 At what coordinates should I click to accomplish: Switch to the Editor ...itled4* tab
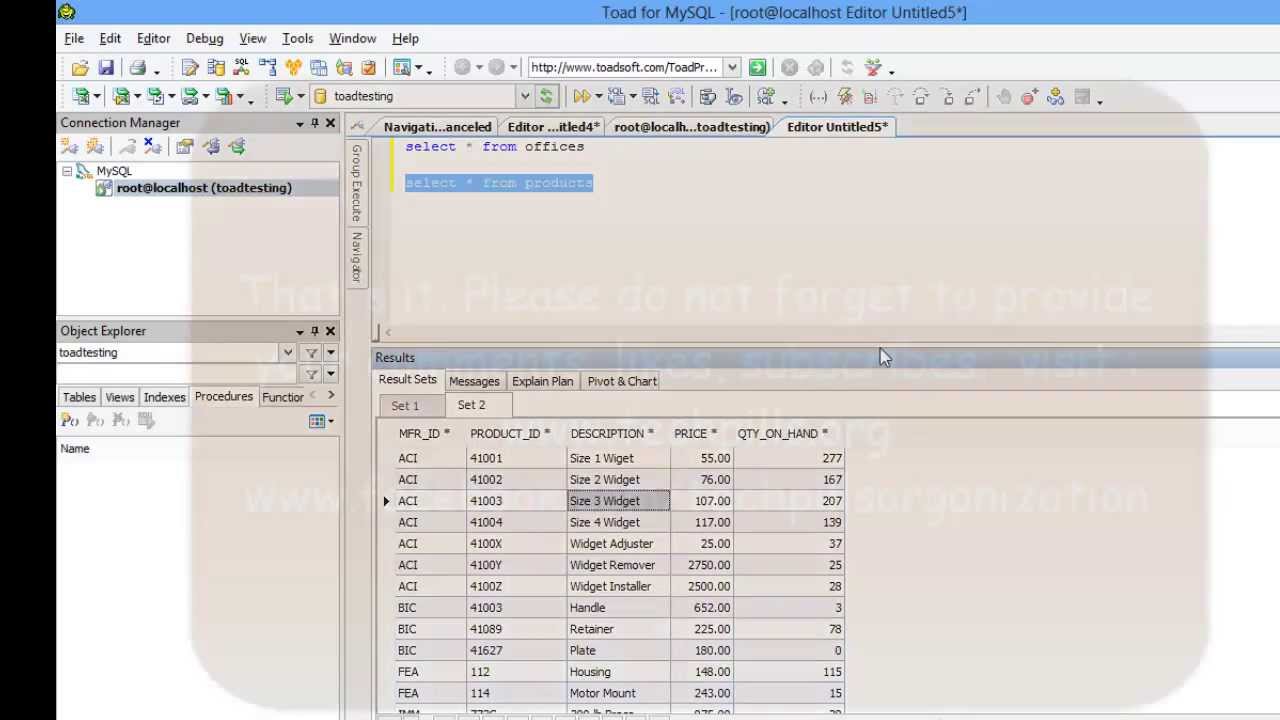[553, 127]
